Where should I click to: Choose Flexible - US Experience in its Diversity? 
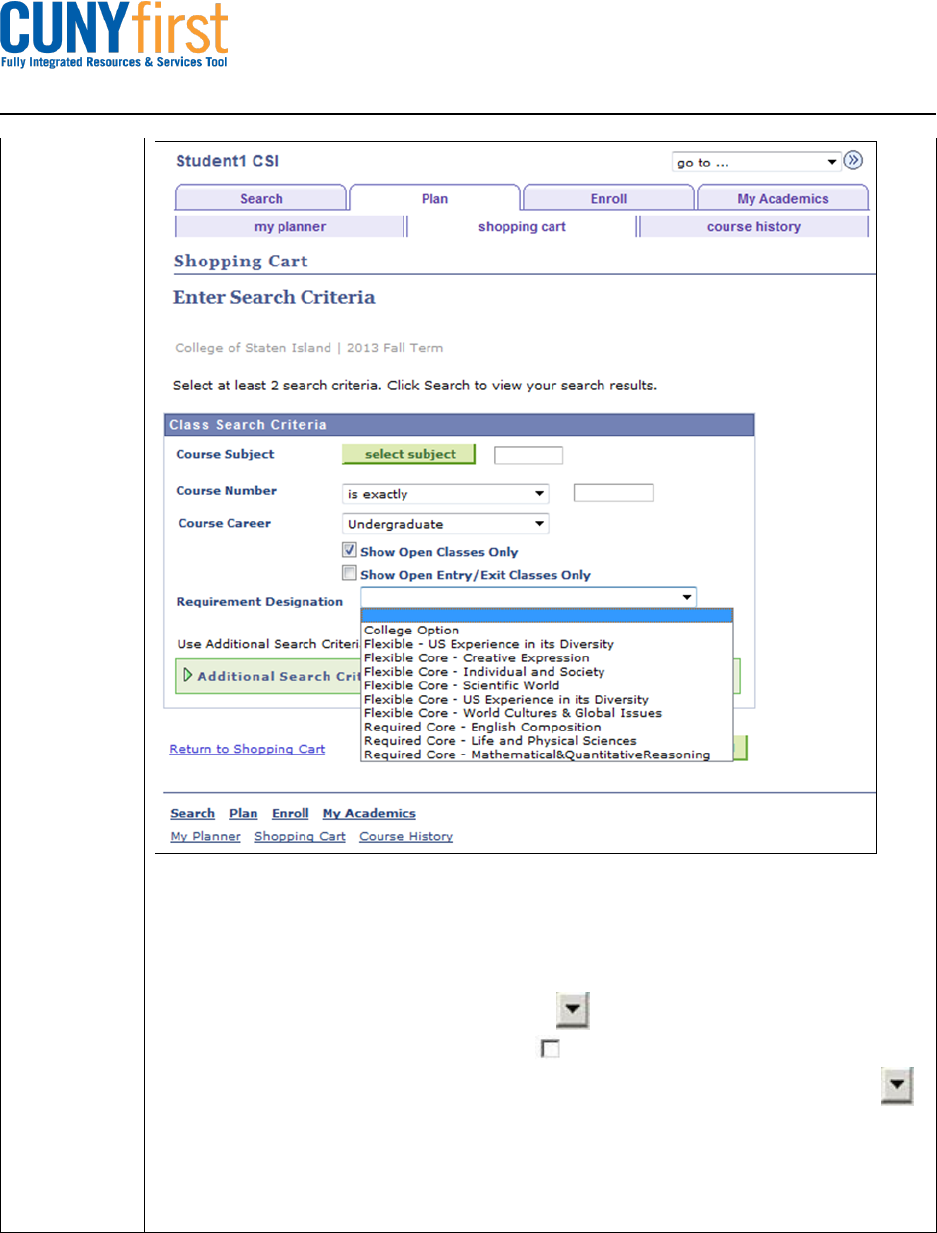click(x=547, y=644)
